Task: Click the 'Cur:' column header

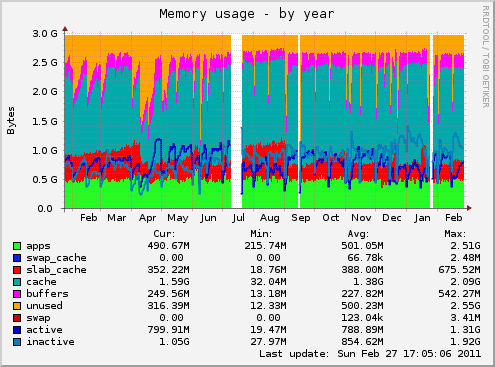Action: click(164, 234)
